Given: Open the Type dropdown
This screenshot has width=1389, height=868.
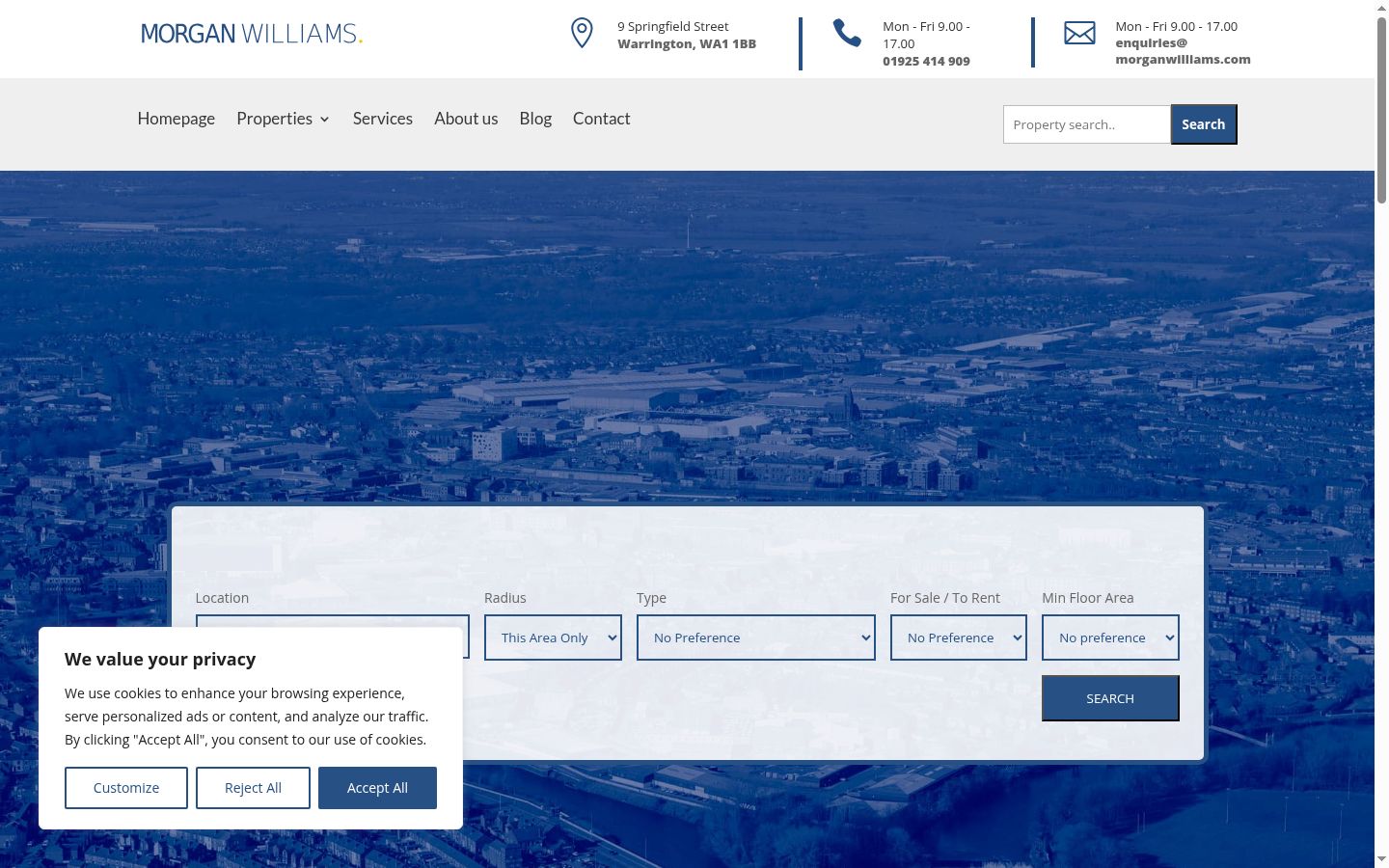Looking at the screenshot, I should 756,637.
